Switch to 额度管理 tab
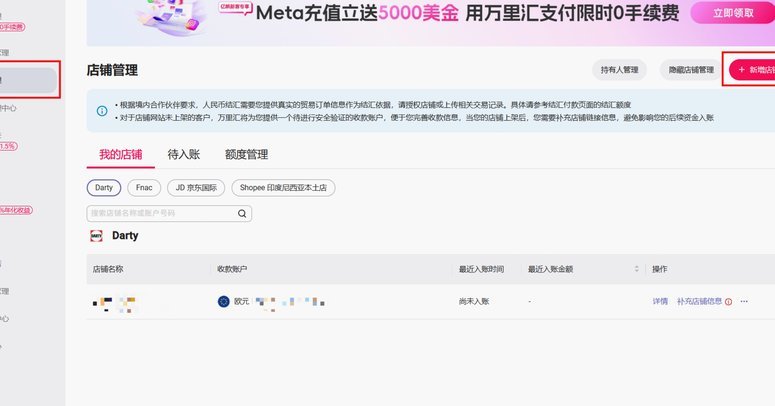The image size is (775, 406). (x=246, y=154)
